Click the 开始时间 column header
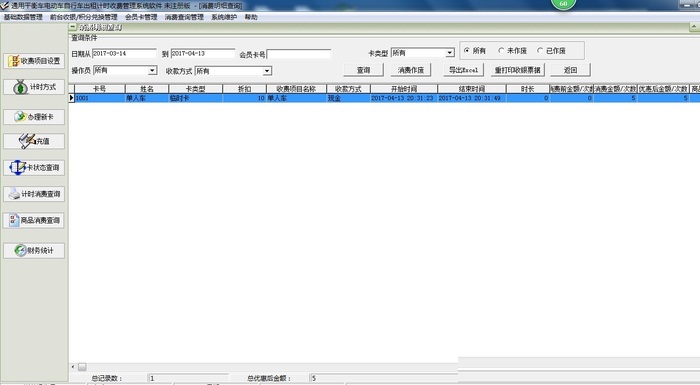 (404, 89)
